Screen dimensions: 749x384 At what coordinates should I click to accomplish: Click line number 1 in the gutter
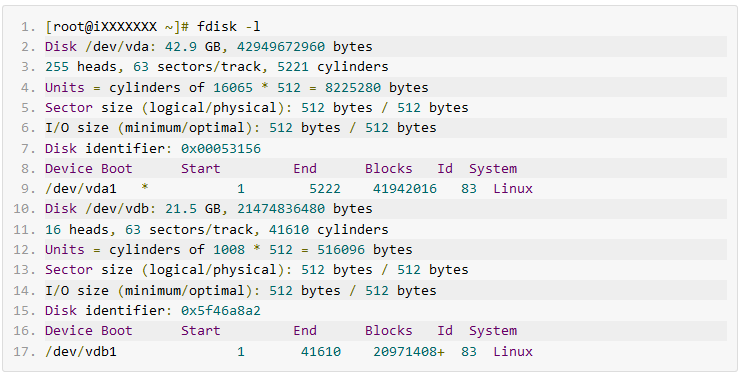[28, 27]
